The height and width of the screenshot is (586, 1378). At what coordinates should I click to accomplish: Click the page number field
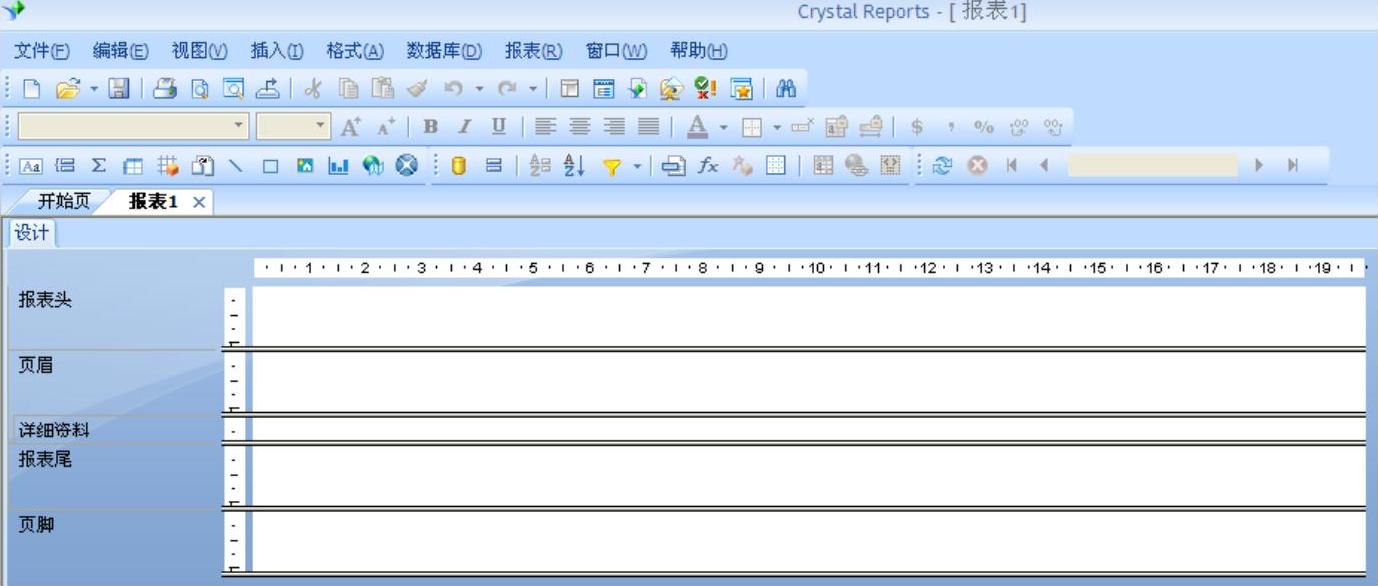tap(1152, 166)
